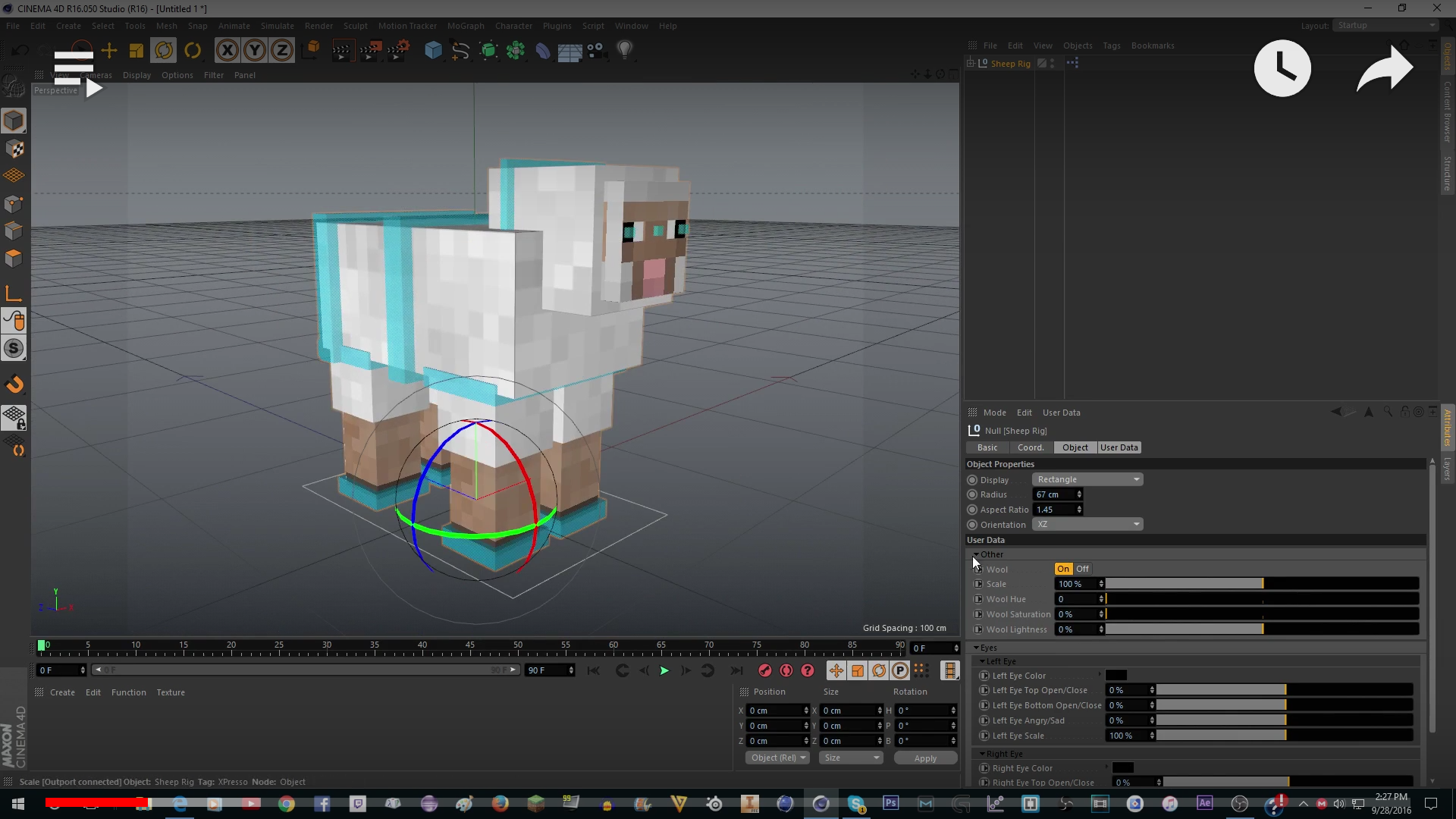Image resolution: width=1456 pixels, height=819 pixels.
Task: Click frame 45 on timeline ruler
Action: click(470, 646)
